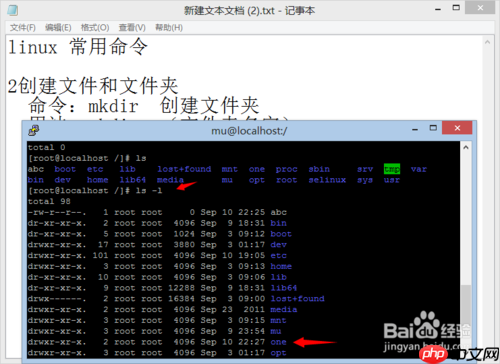Click the 'linux 常用命令' heading text

tap(77, 47)
